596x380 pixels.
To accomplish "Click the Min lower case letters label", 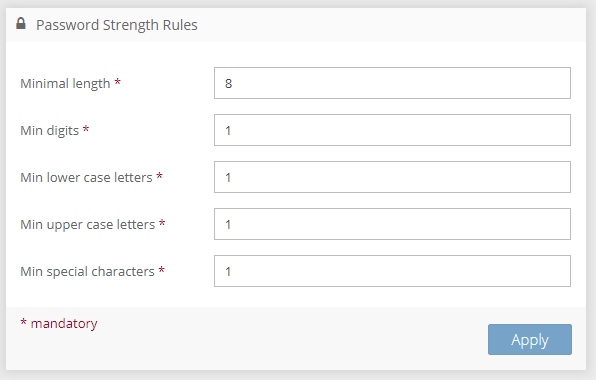I will click(86, 177).
